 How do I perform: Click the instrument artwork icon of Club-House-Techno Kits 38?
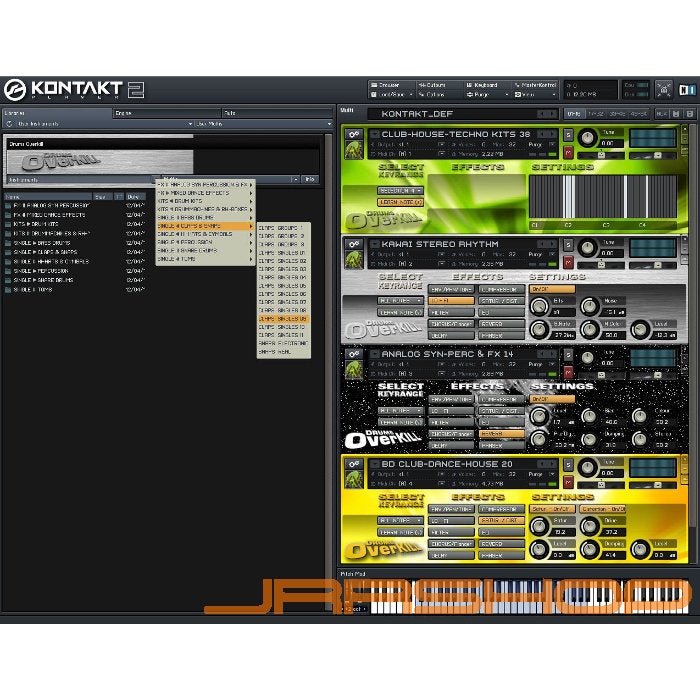pos(354,150)
